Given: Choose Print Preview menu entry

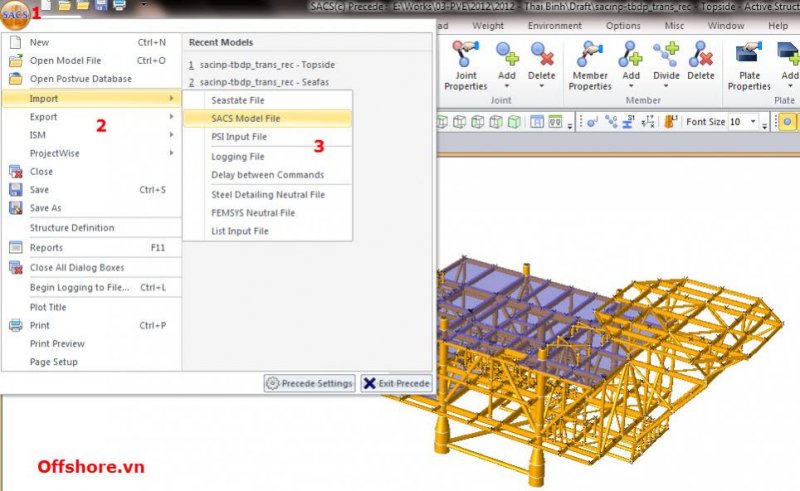Looking at the screenshot, I should [92, 344].
